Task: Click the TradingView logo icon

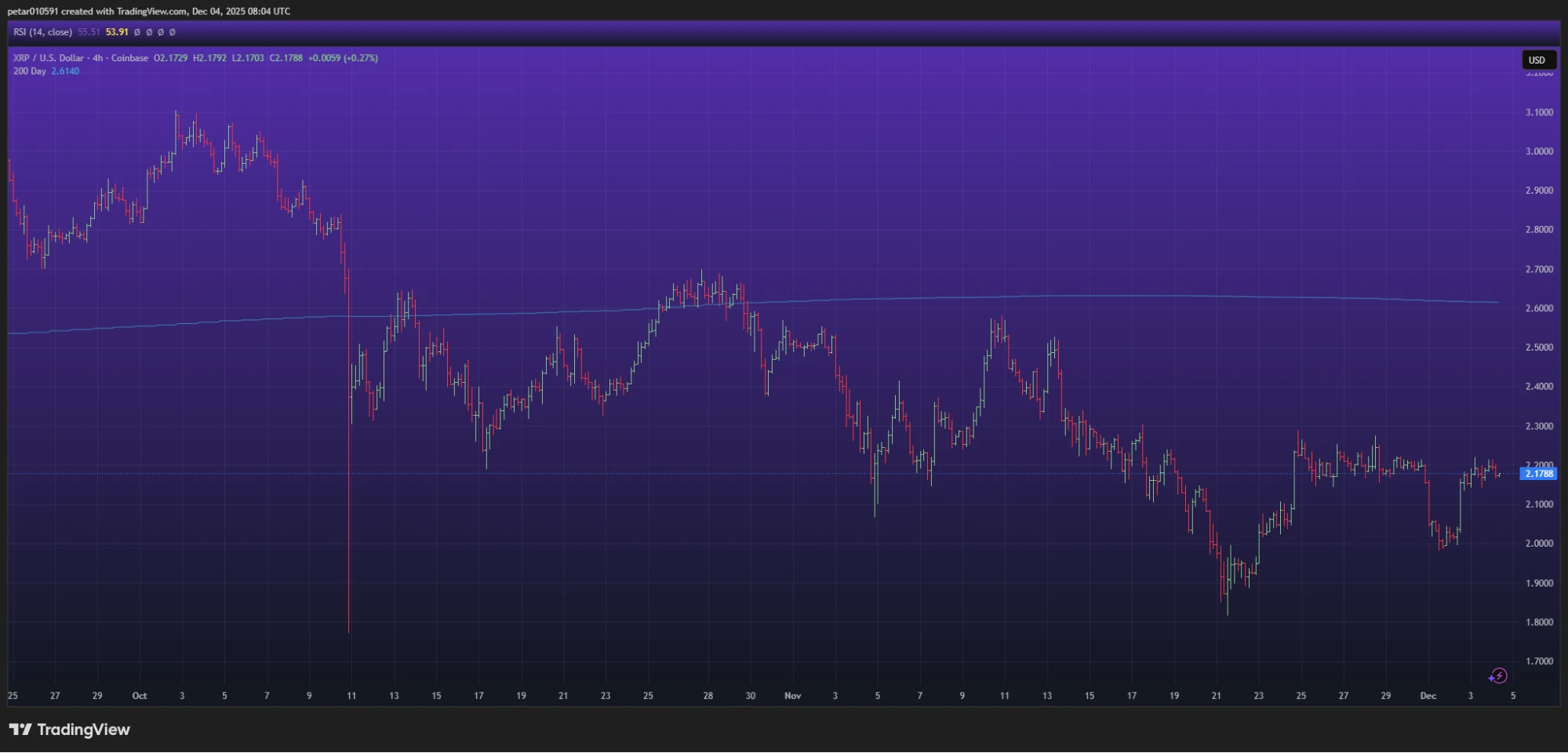Action: (x=20, y=729)
